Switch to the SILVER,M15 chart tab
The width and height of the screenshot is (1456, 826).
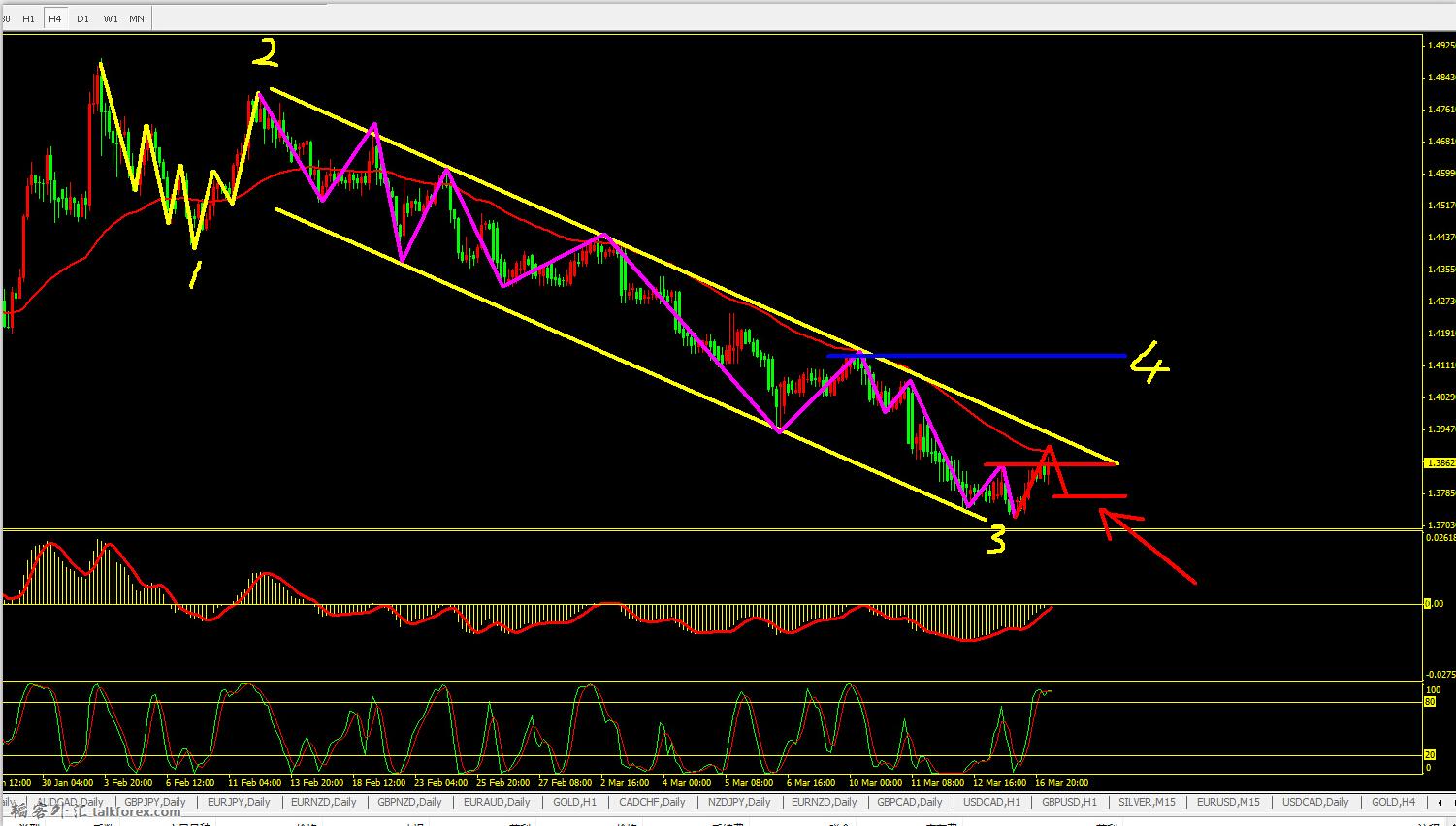[x=1147, y=802]
